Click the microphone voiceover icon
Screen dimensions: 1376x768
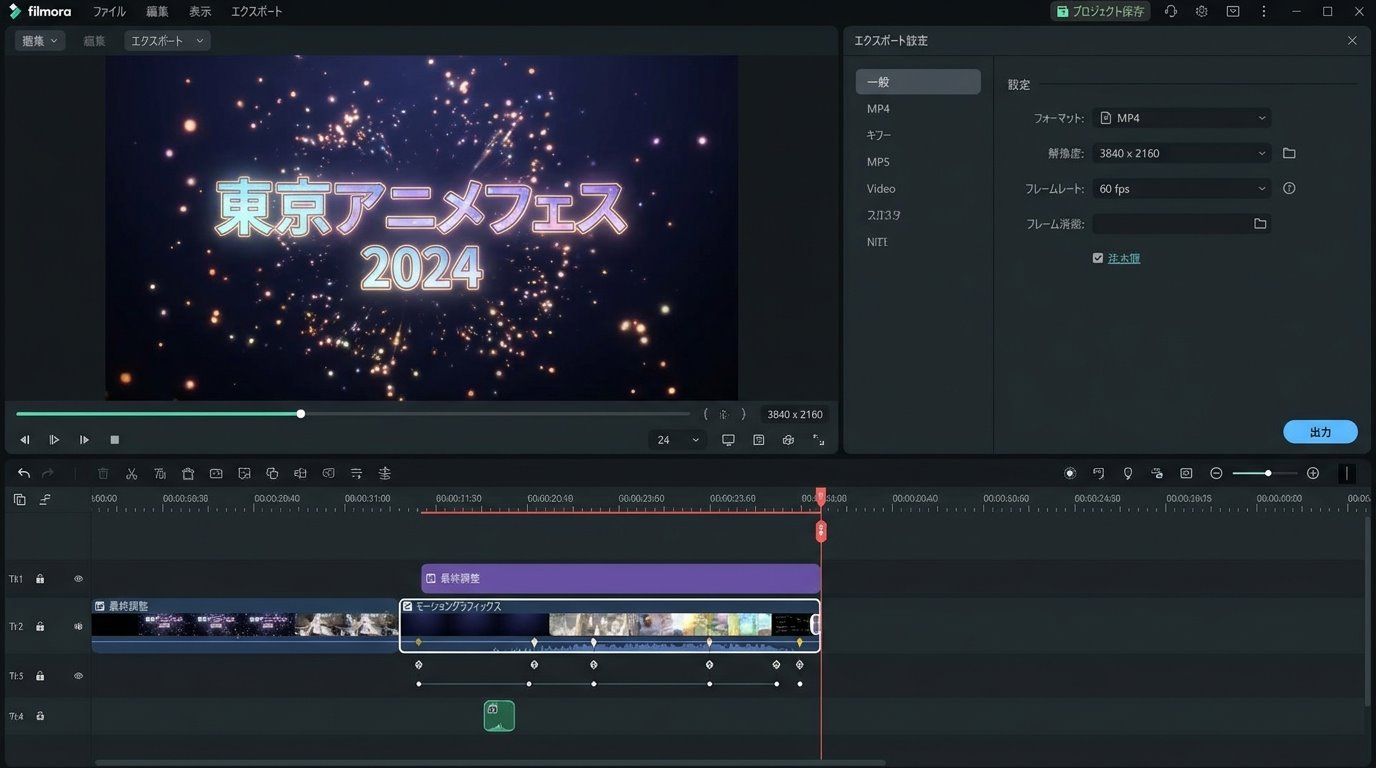[1128, 473]
